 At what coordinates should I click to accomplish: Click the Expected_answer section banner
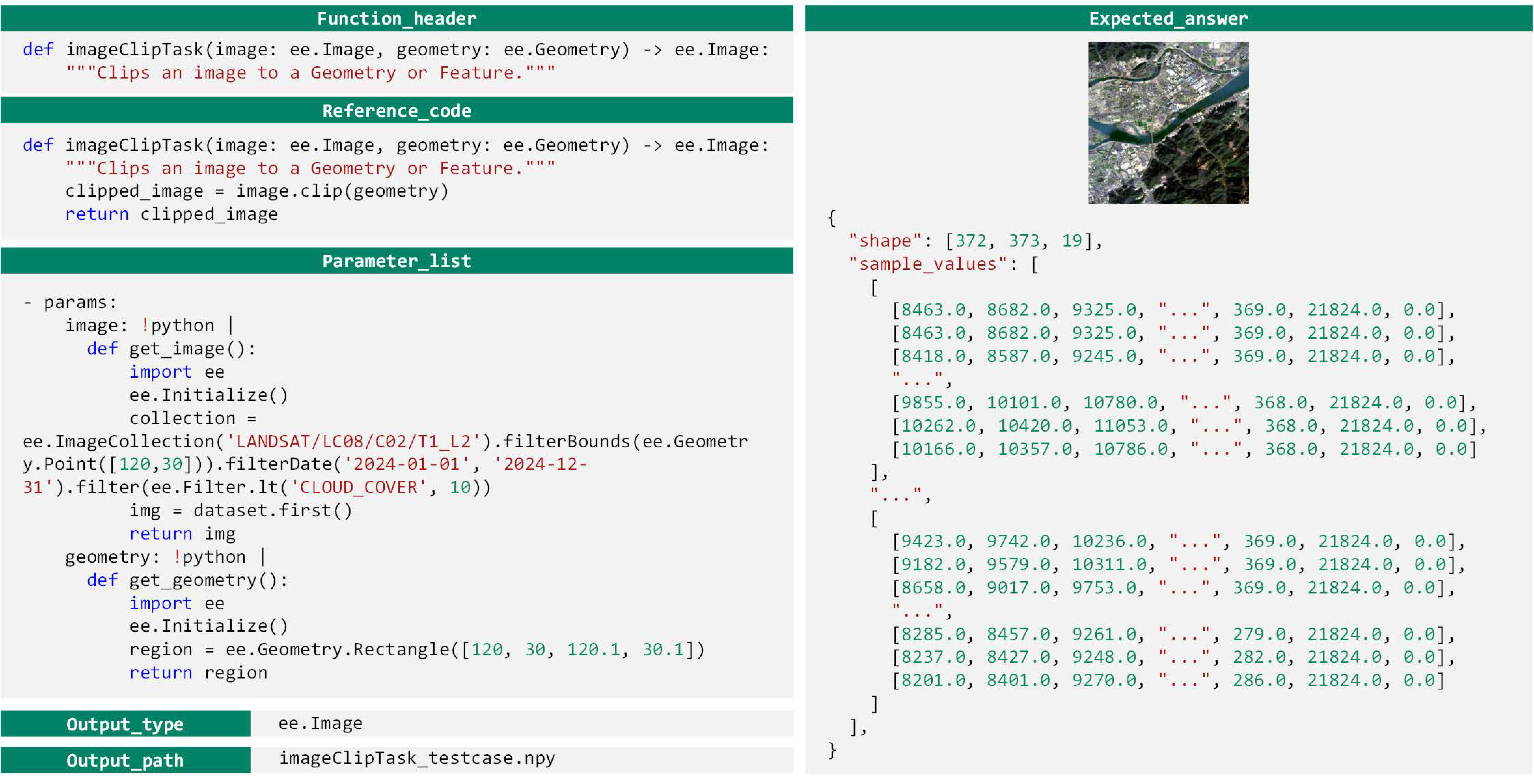point(1168,18)
